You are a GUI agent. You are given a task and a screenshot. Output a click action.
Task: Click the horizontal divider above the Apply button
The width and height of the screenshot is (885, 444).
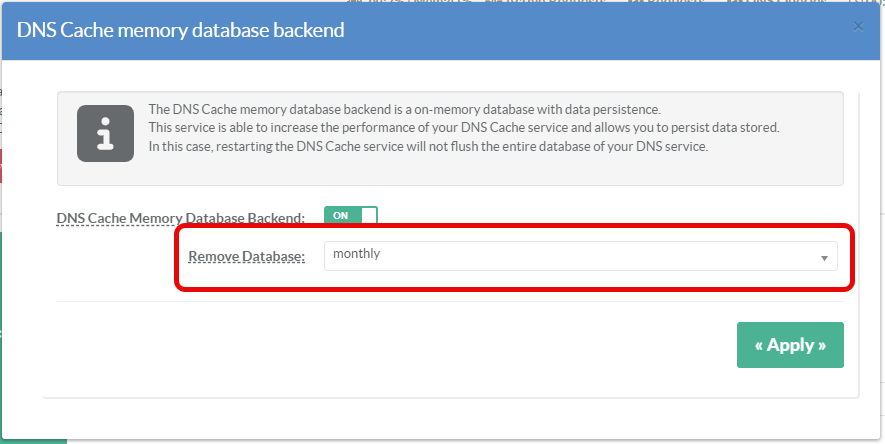tap(450, 301)
